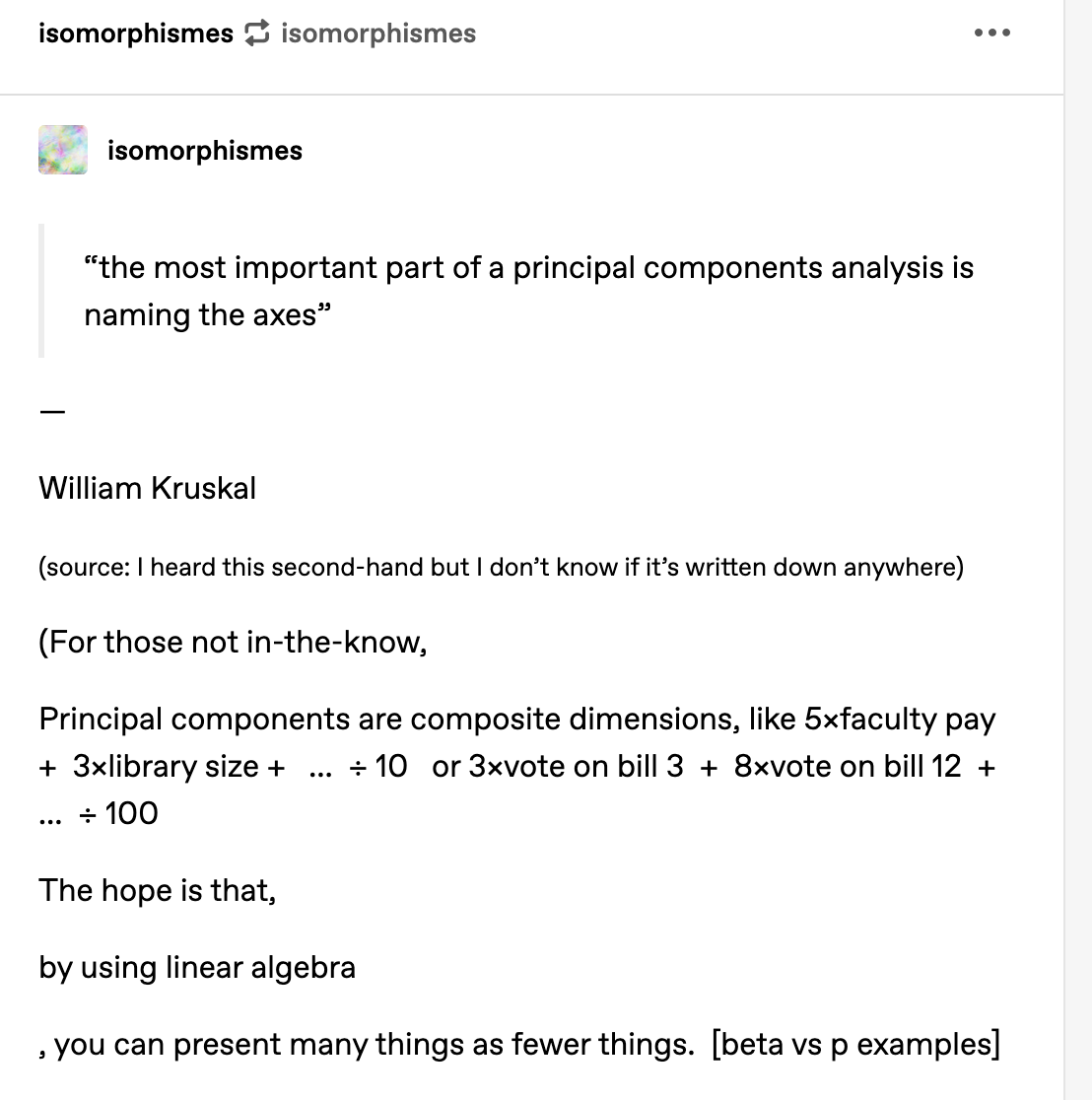
Task: Click the gray blockquote bar beside the quote
Action: (x=41, y=291)
